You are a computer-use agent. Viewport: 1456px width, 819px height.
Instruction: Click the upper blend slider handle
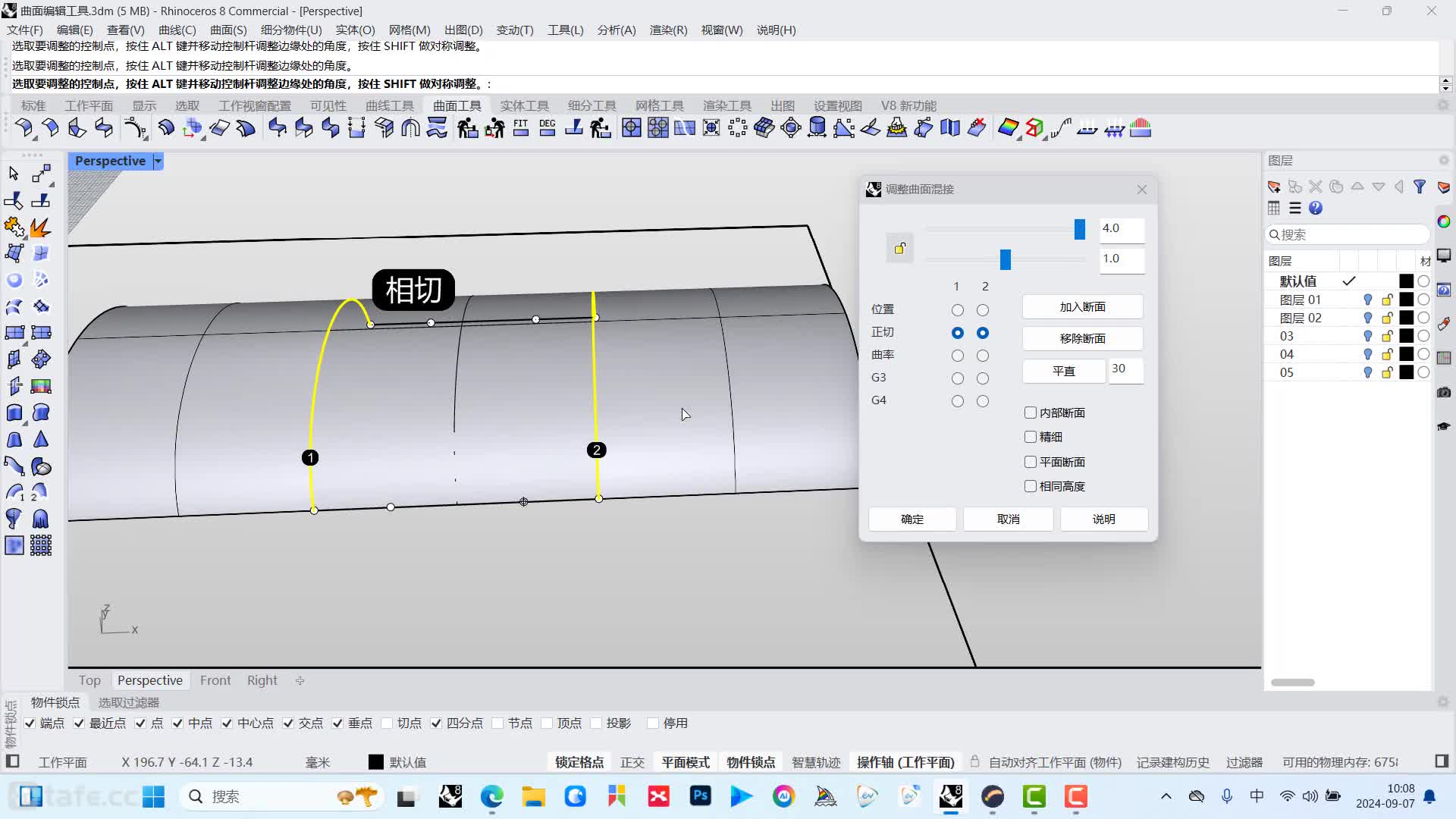(1080, 229)
